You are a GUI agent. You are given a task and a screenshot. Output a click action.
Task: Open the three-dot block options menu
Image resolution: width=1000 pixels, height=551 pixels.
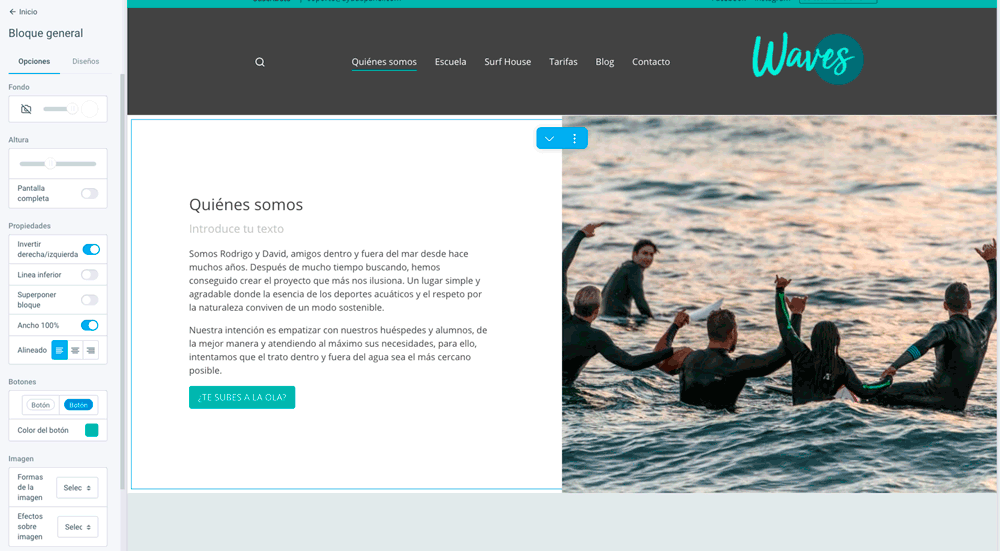point(575,138)
